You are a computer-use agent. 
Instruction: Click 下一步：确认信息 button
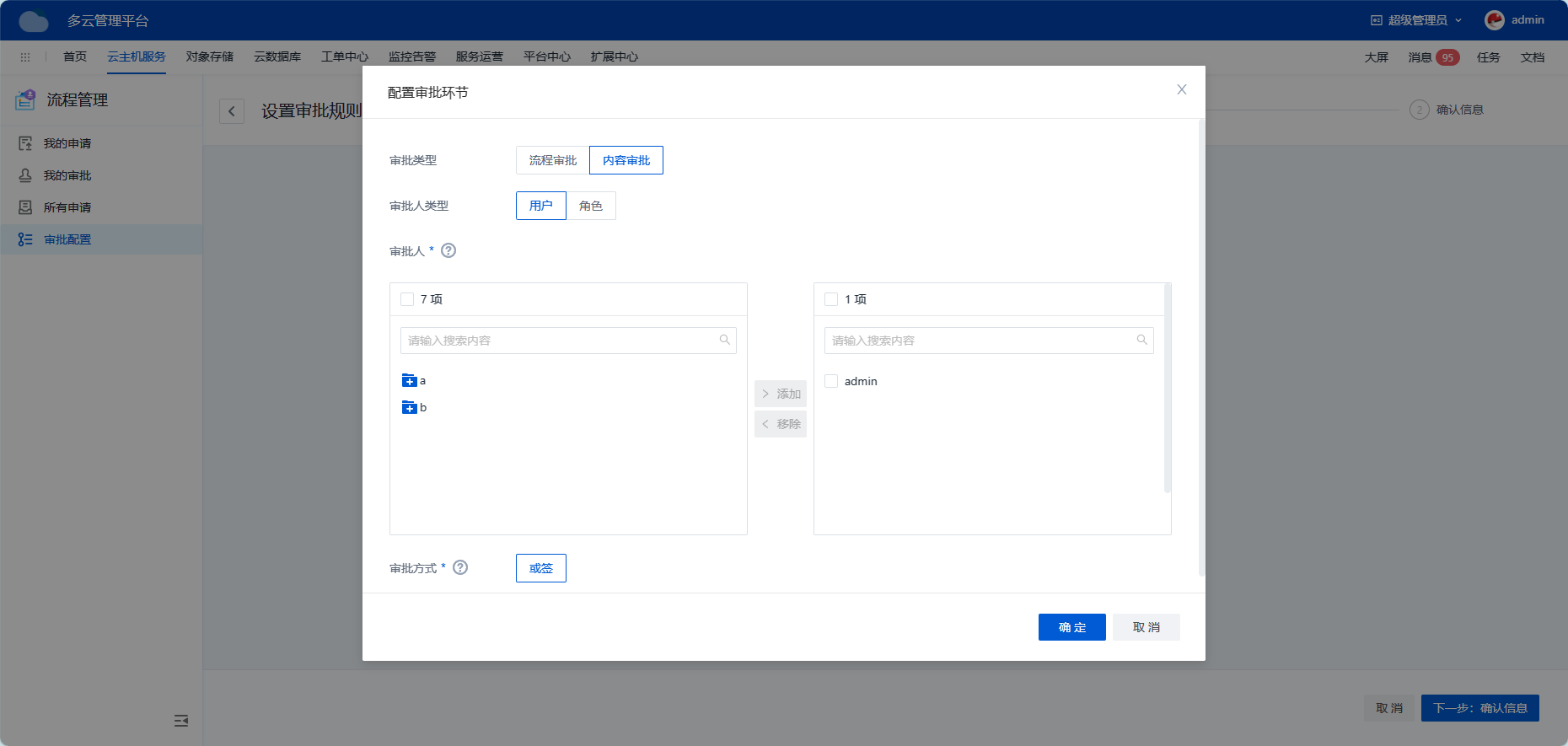point(1480,708)
